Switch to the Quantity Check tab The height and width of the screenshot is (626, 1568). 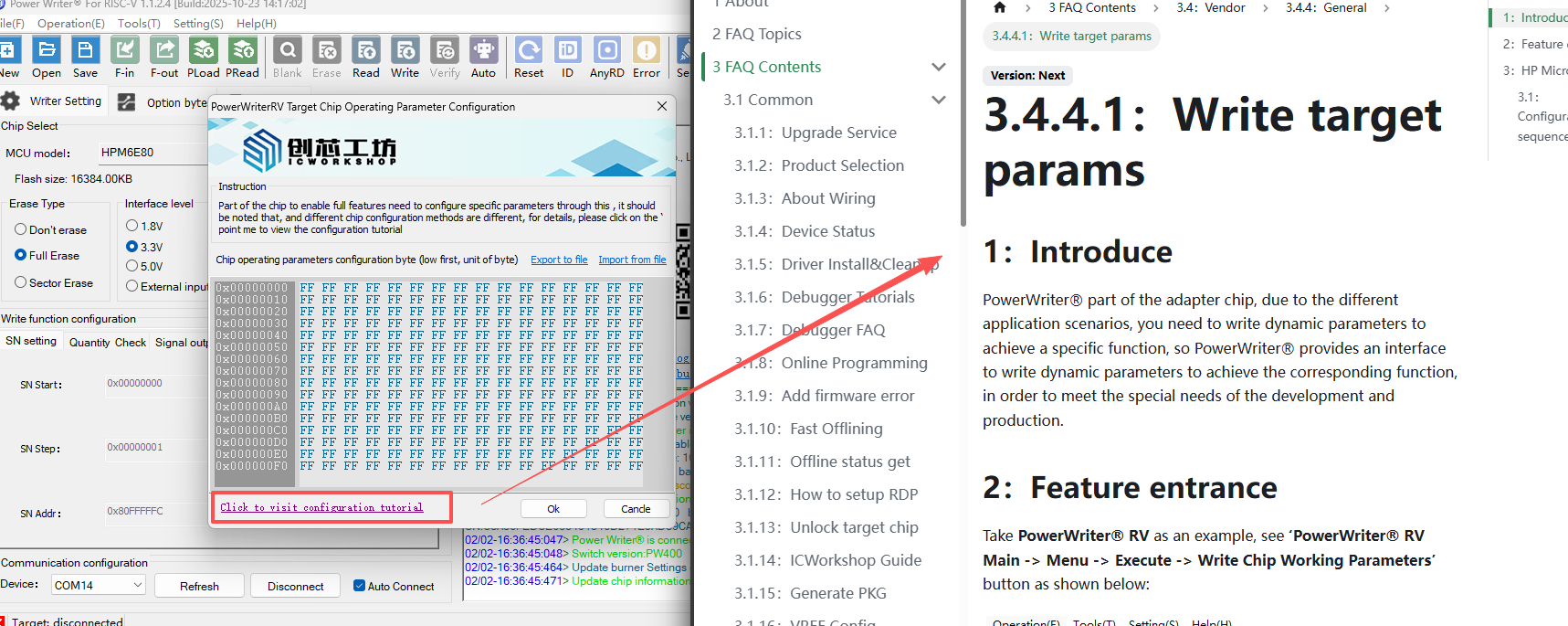[x=107, y=343]
